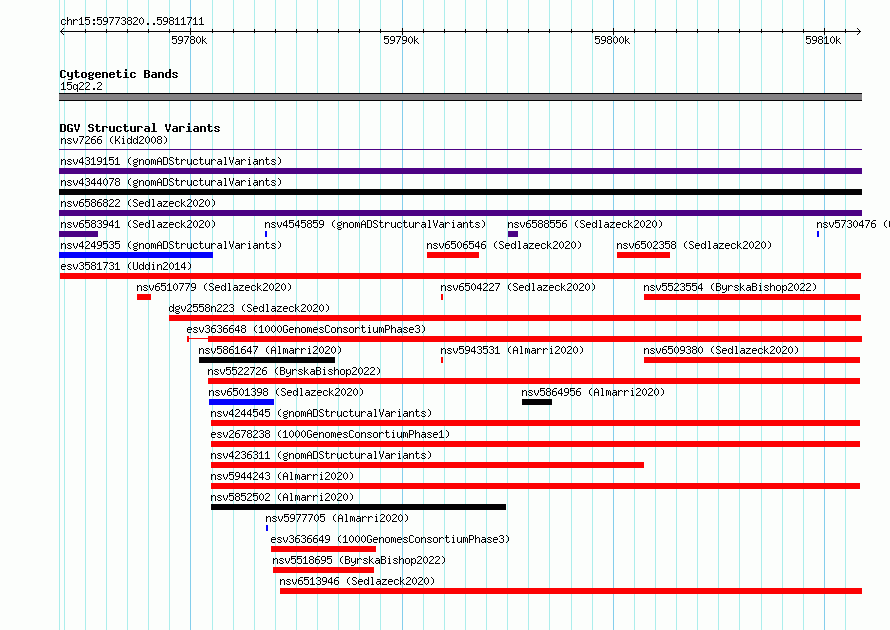Click the ruler's right arrow end

point(859,31)
